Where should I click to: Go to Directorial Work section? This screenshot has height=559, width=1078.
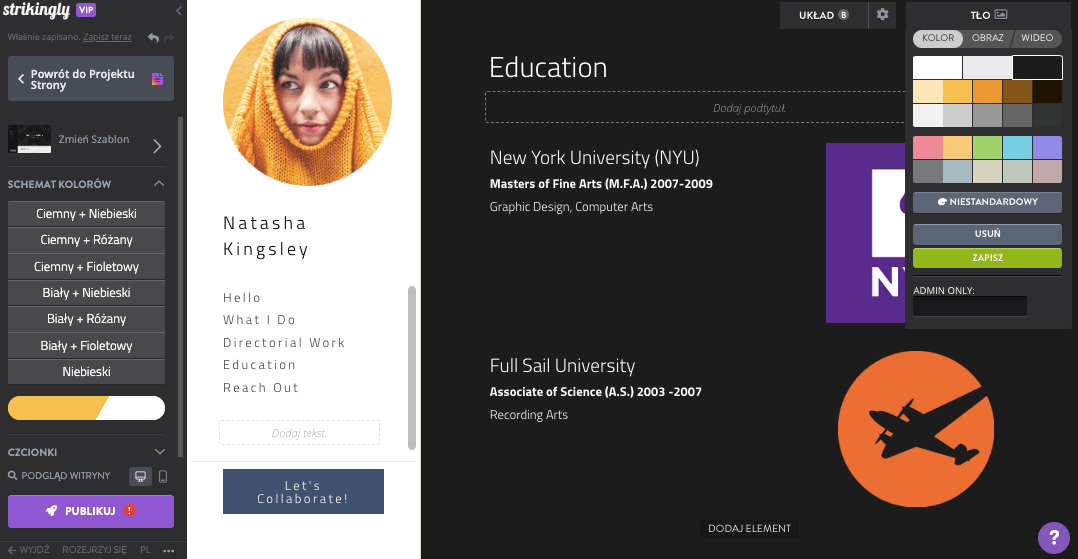click(x=284, y=342)
